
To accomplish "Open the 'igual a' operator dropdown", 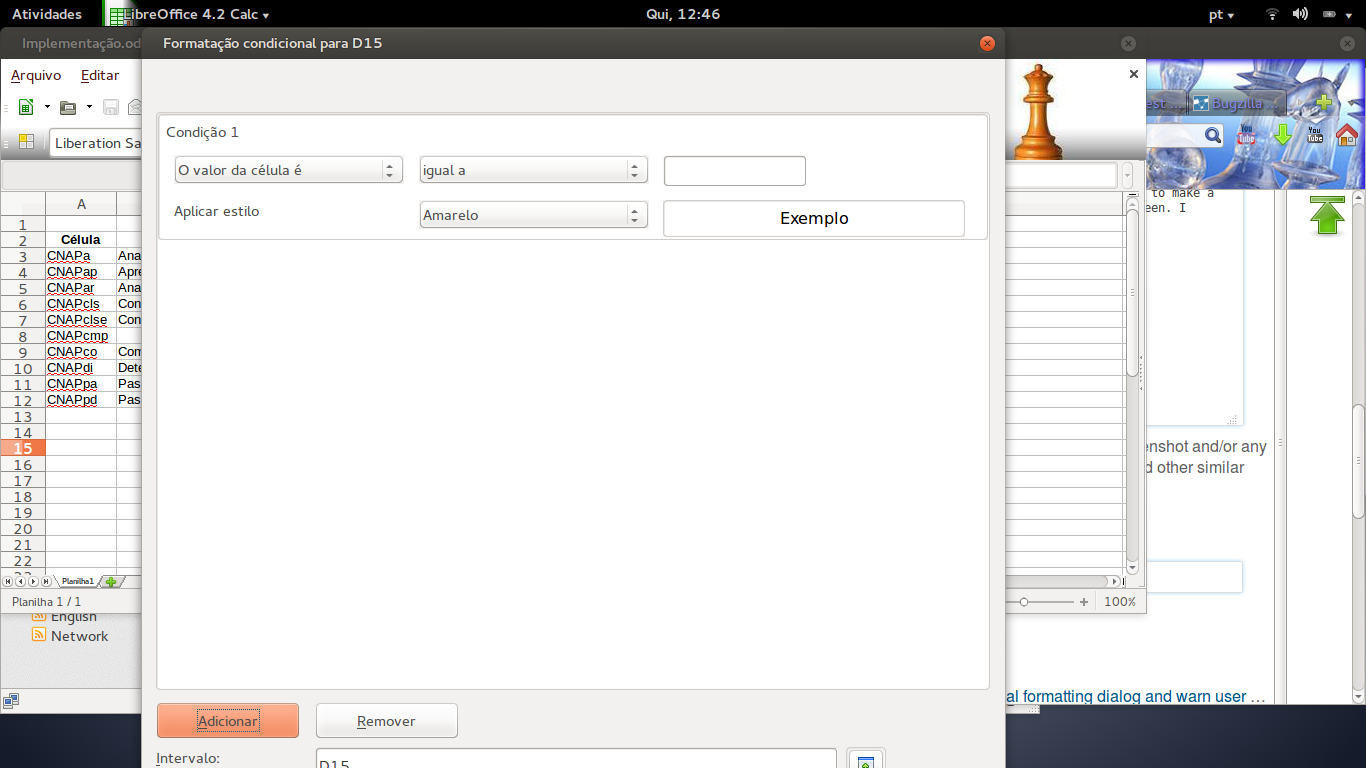I will coord(533,170).
